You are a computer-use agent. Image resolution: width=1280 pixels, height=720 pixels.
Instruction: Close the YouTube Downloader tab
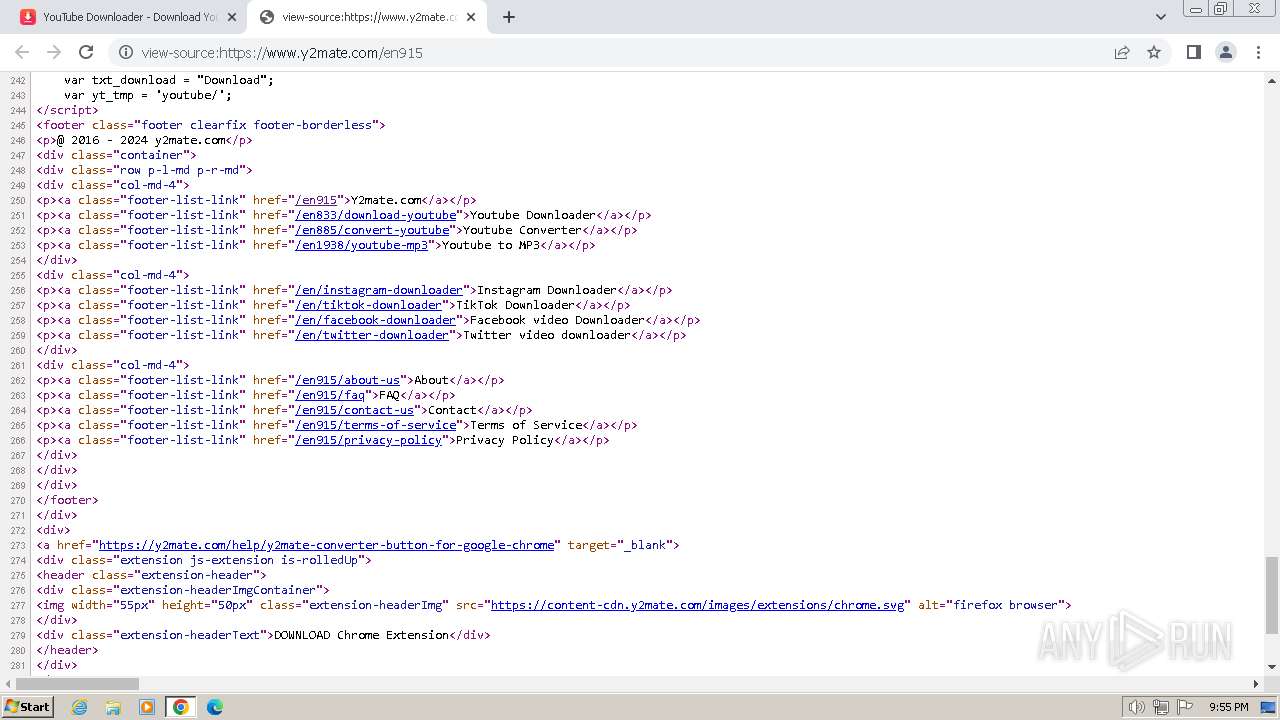[x=231, y=17]
